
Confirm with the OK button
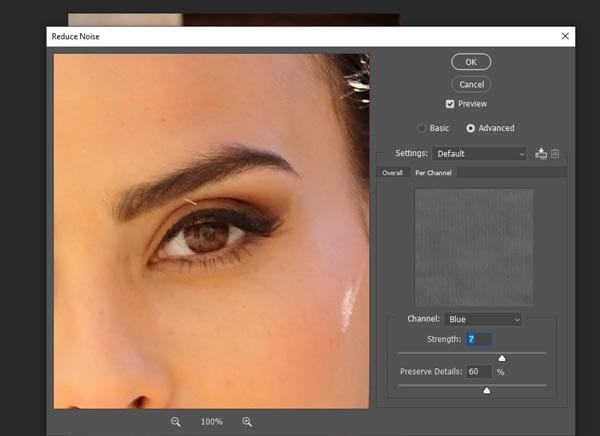pos(471,62)
